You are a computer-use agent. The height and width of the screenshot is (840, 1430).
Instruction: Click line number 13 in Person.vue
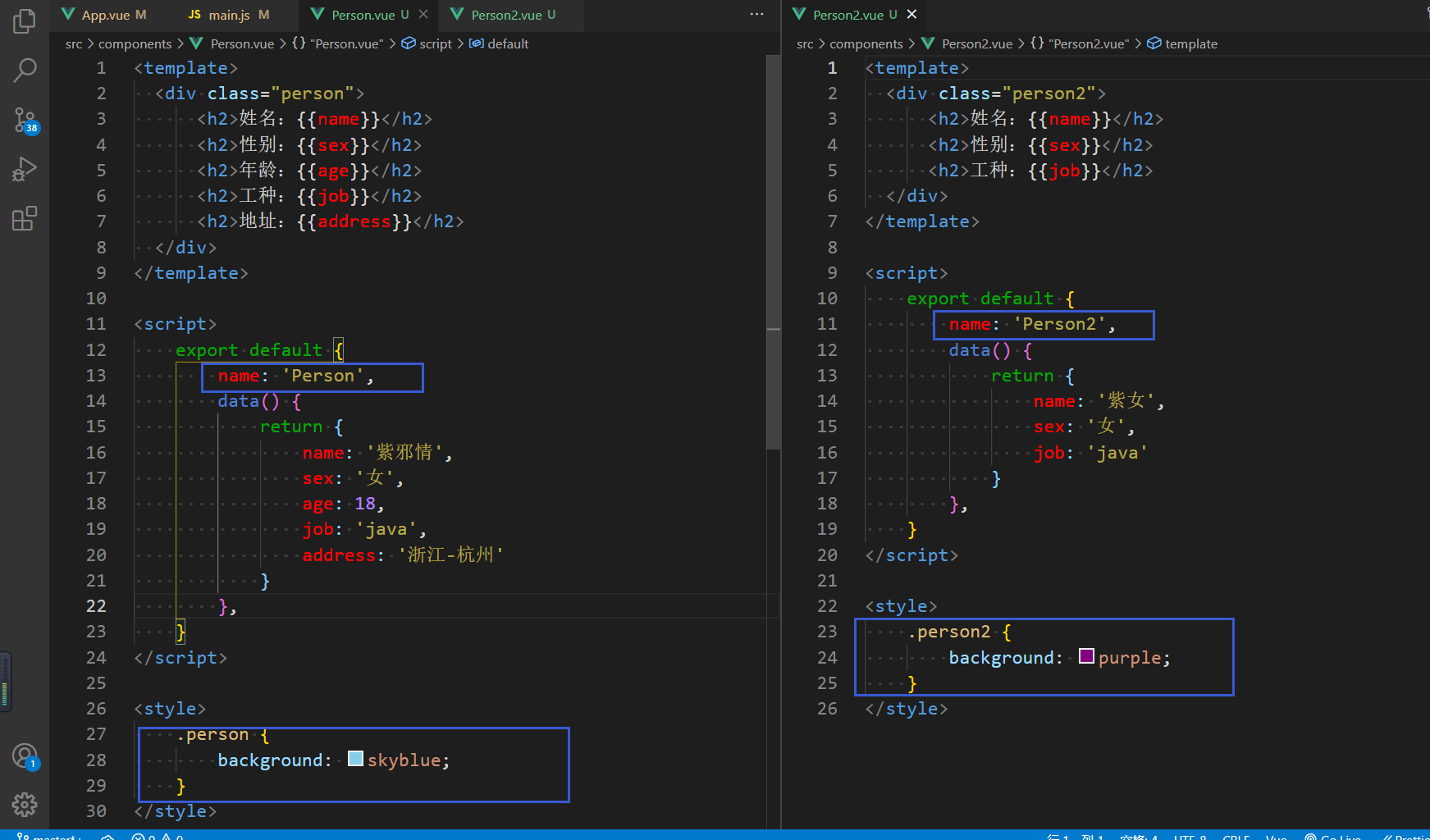[x=96, y=376]
